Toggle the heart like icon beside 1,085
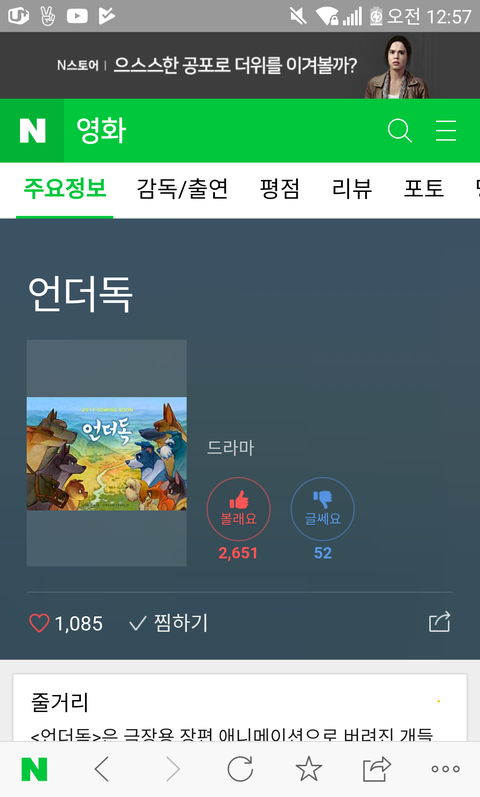The image size is (480, 797). coord(39,623)
